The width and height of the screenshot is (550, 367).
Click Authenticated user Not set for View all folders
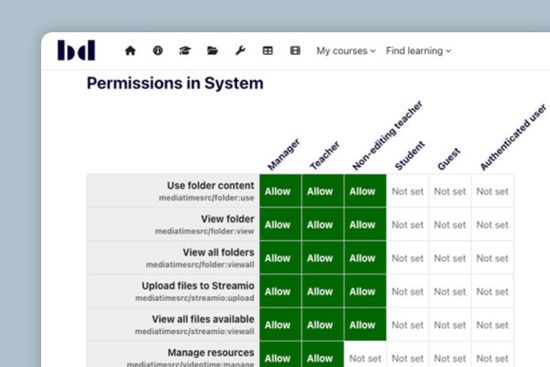click(492, 258)
